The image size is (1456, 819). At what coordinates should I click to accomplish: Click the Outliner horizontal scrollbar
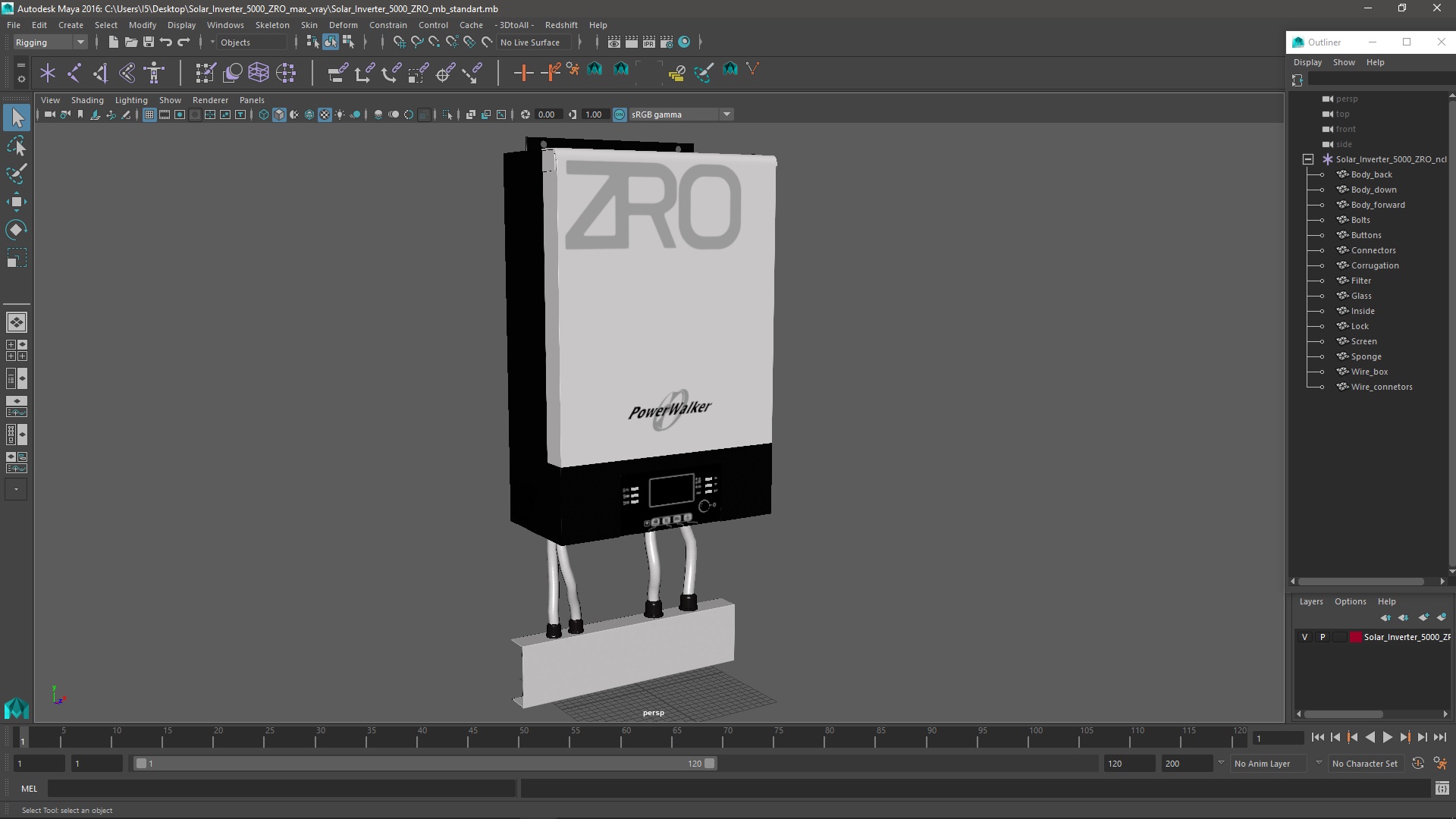tap(1362, 582)
